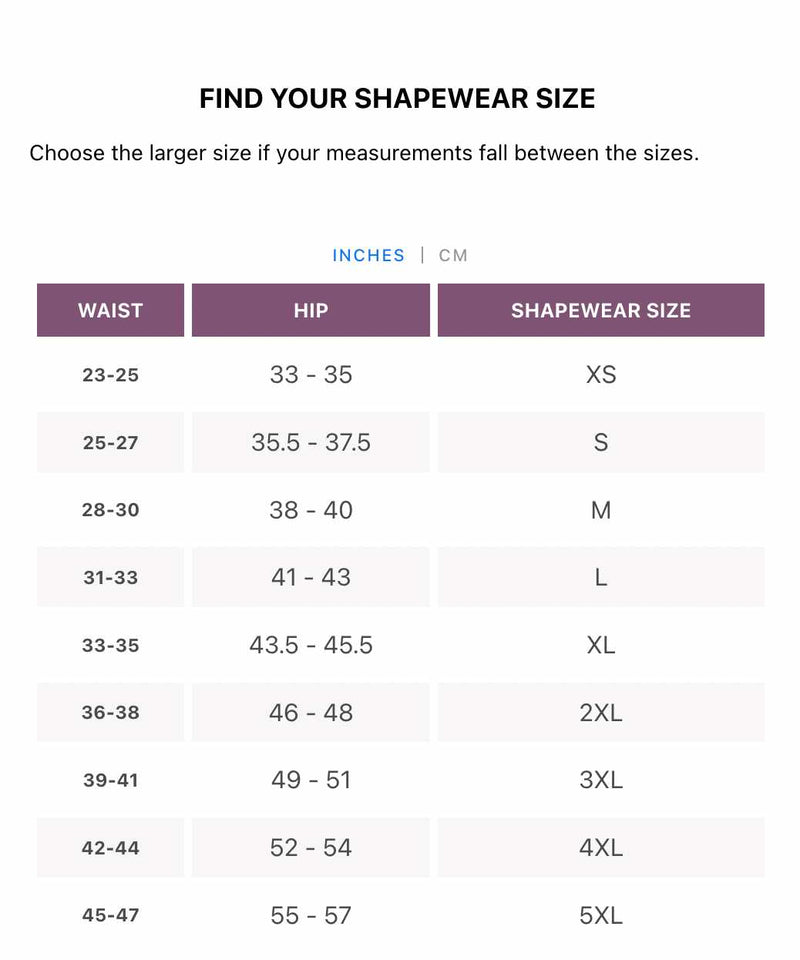
Task: Select the 3XL size label
Action: click(601, 780)
